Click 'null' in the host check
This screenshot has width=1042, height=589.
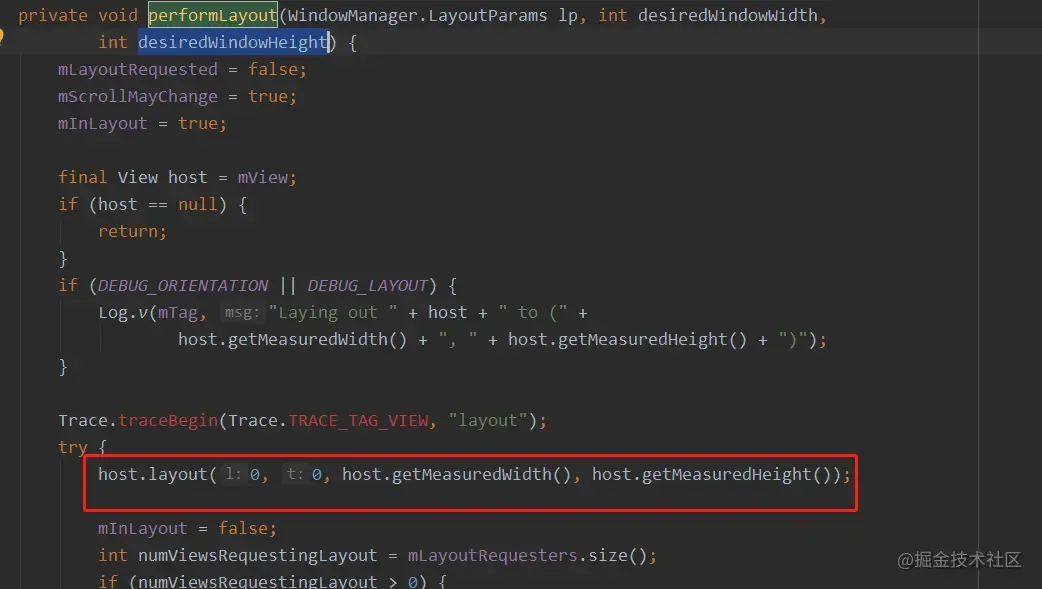pyautogui.click(x=197, y=205)
